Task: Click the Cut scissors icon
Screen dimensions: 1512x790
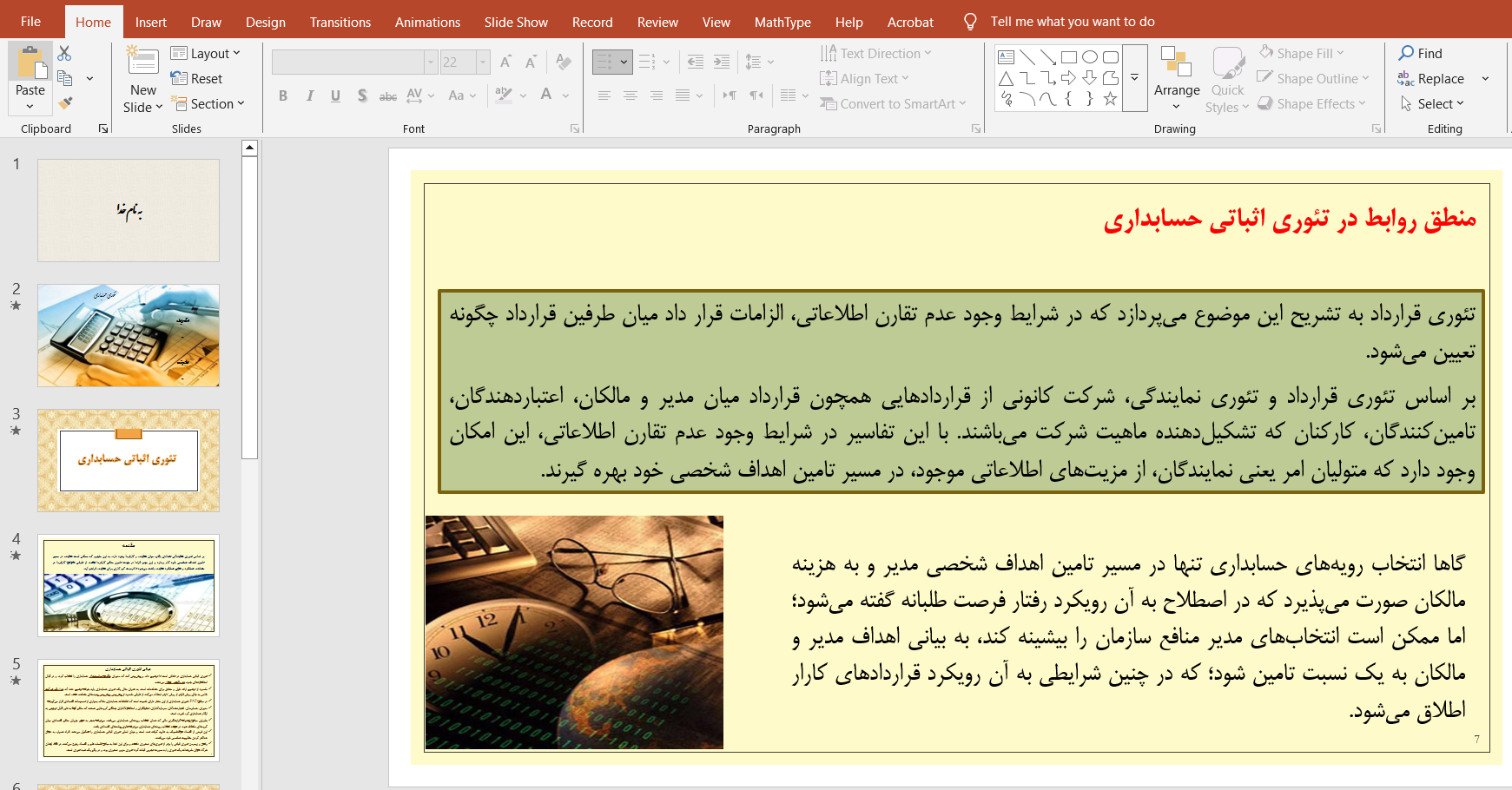Action: (x=64, y=54)
